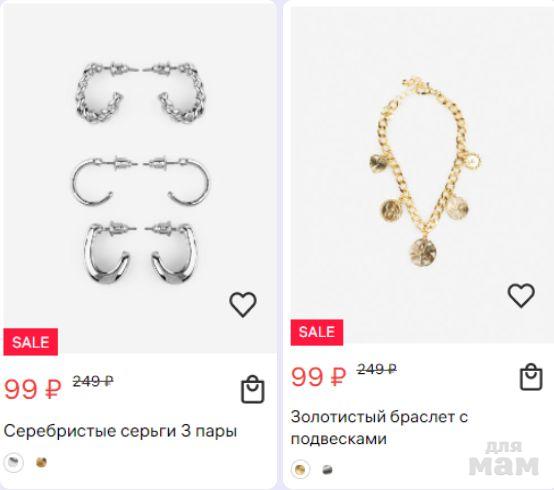Click crossed-out 249 ₽ price under bracelet
This screenshot has height=490, width=554.
coord(377,369)
